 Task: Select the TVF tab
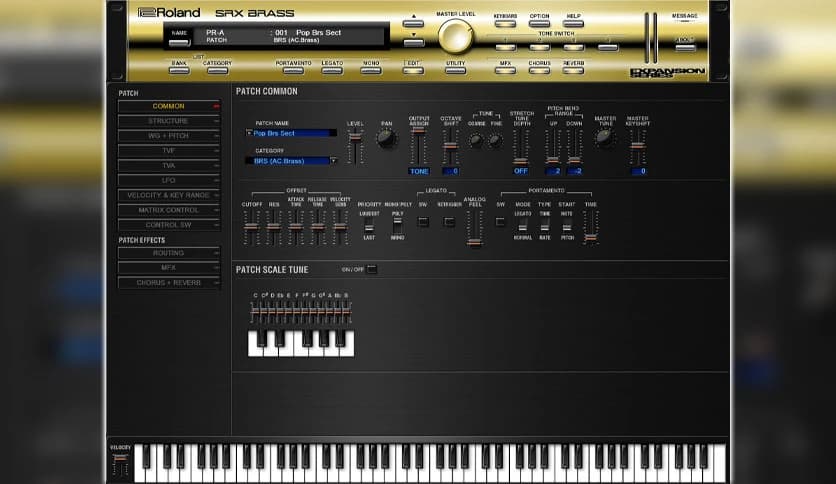click(x=168, y=151)
